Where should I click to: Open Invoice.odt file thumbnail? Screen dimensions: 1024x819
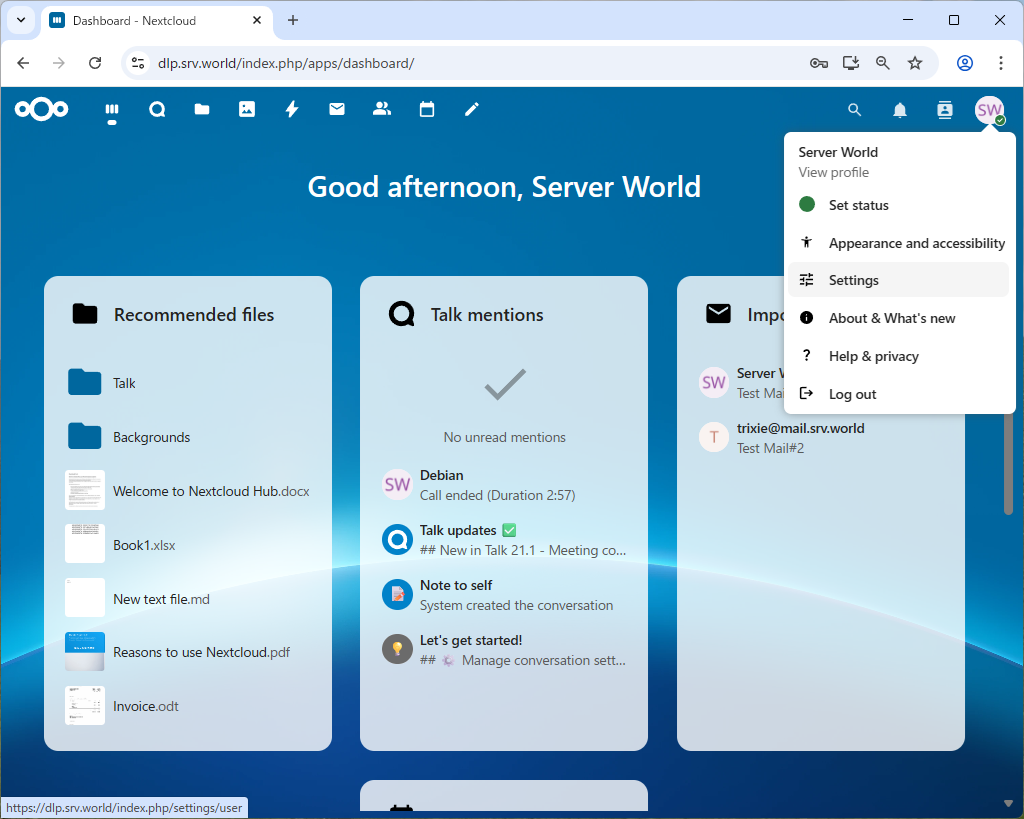coord(85,705)
